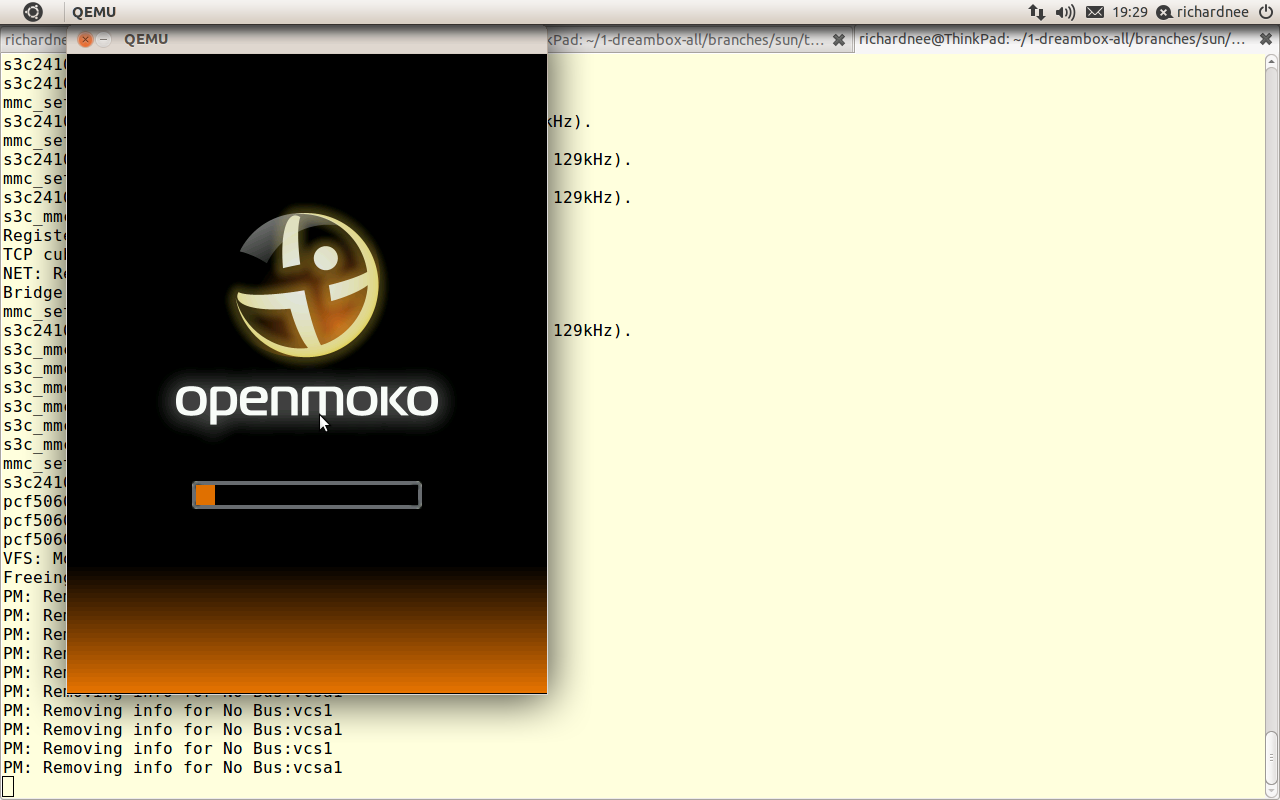This screenshot has height=800, width=1280.
Task: Open the mail messaging indicator
Action: [x=1095, y=12]
